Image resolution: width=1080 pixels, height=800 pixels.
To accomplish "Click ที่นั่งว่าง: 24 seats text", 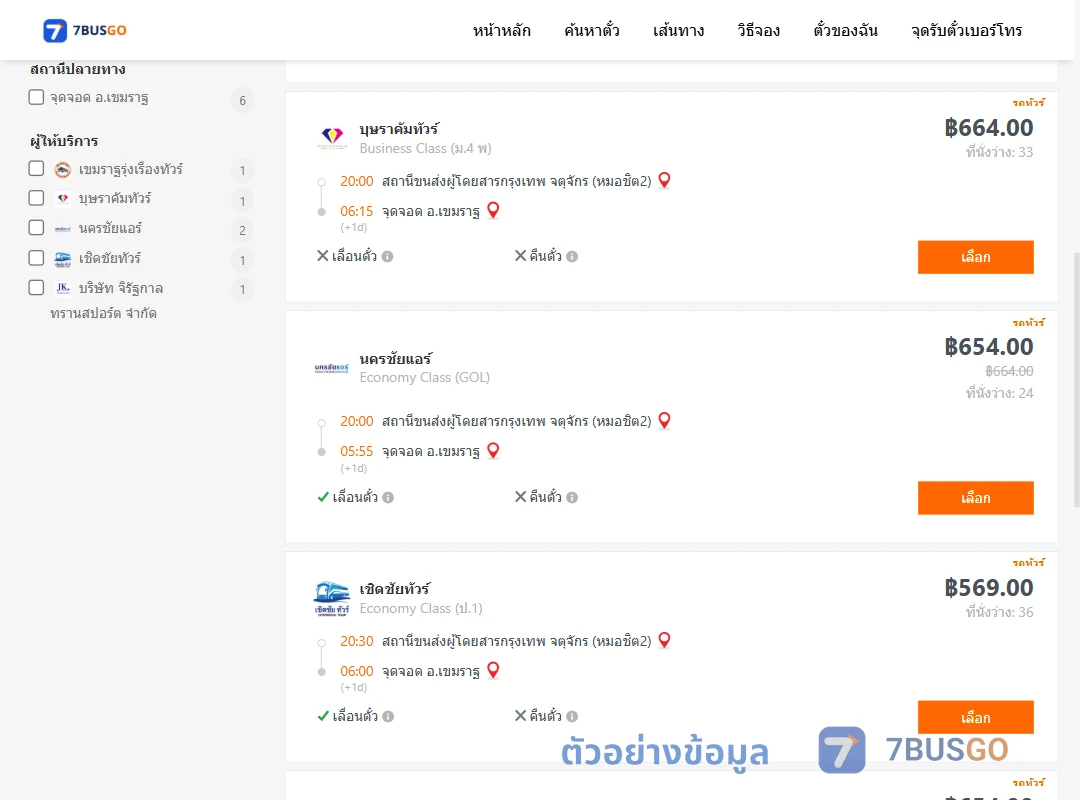I will point(999,393).
